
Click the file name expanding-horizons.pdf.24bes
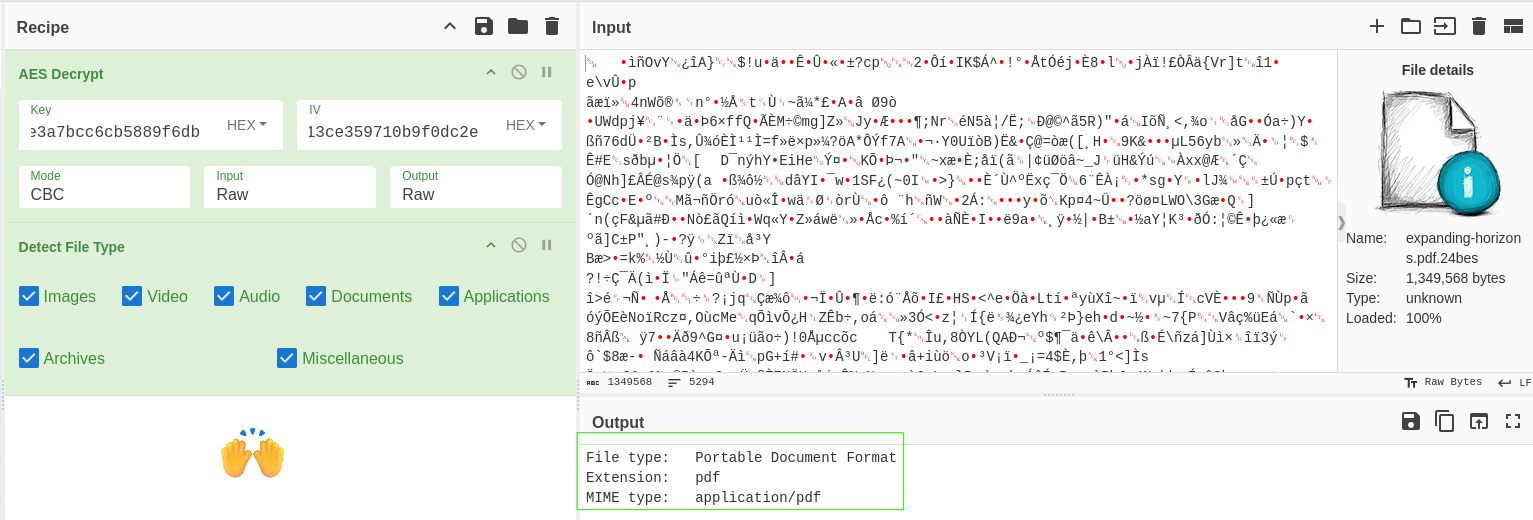pyautogui.click(x=1463, y=248)
